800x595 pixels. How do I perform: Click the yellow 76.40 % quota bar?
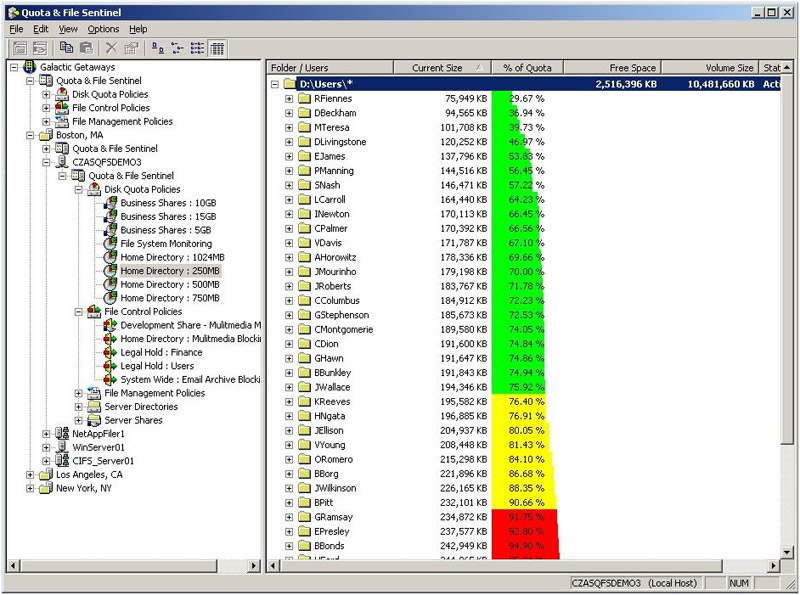click(x=519, y=402)
